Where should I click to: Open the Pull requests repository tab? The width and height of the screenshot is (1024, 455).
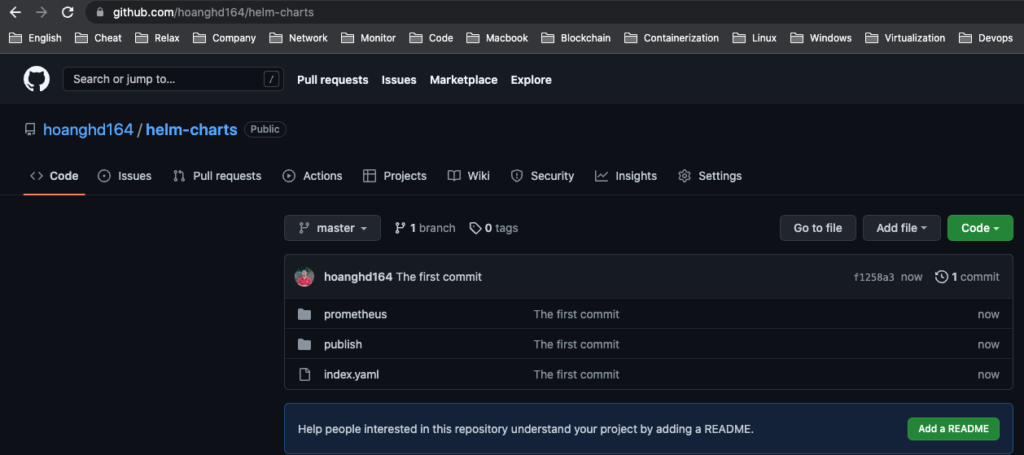coord(217,176)
